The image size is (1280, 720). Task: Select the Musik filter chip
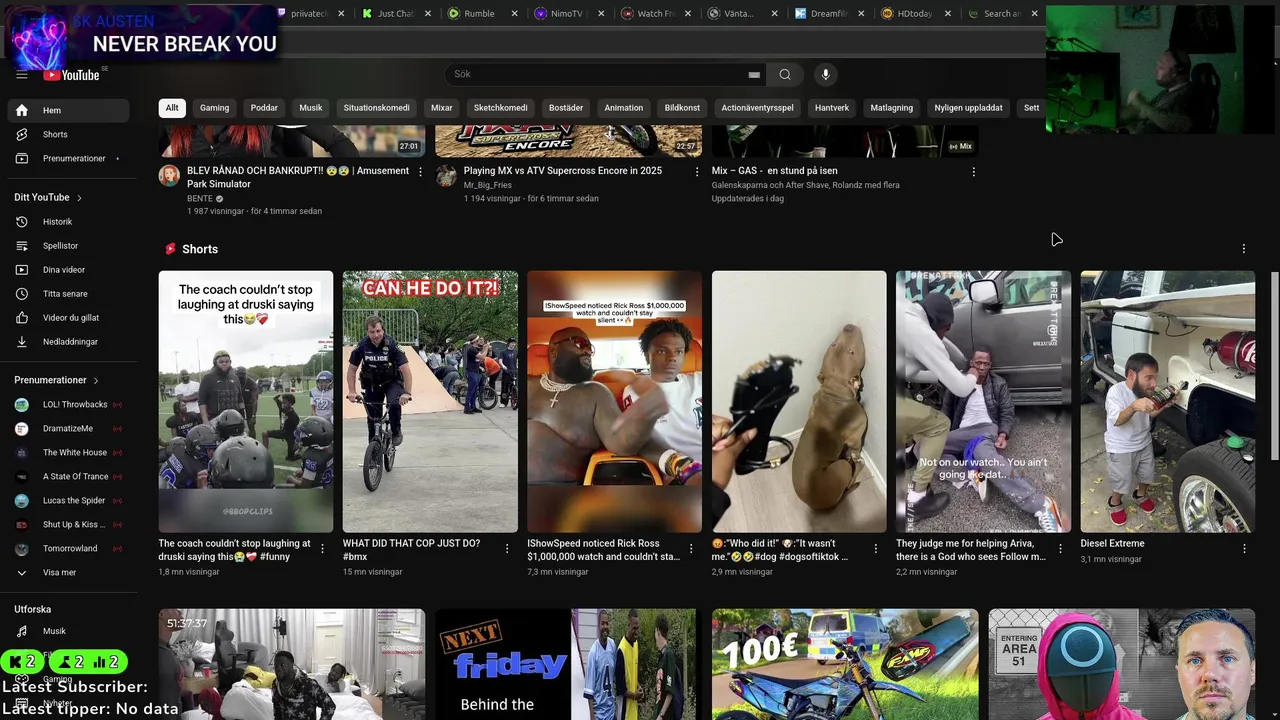click(x=311, y=108)
